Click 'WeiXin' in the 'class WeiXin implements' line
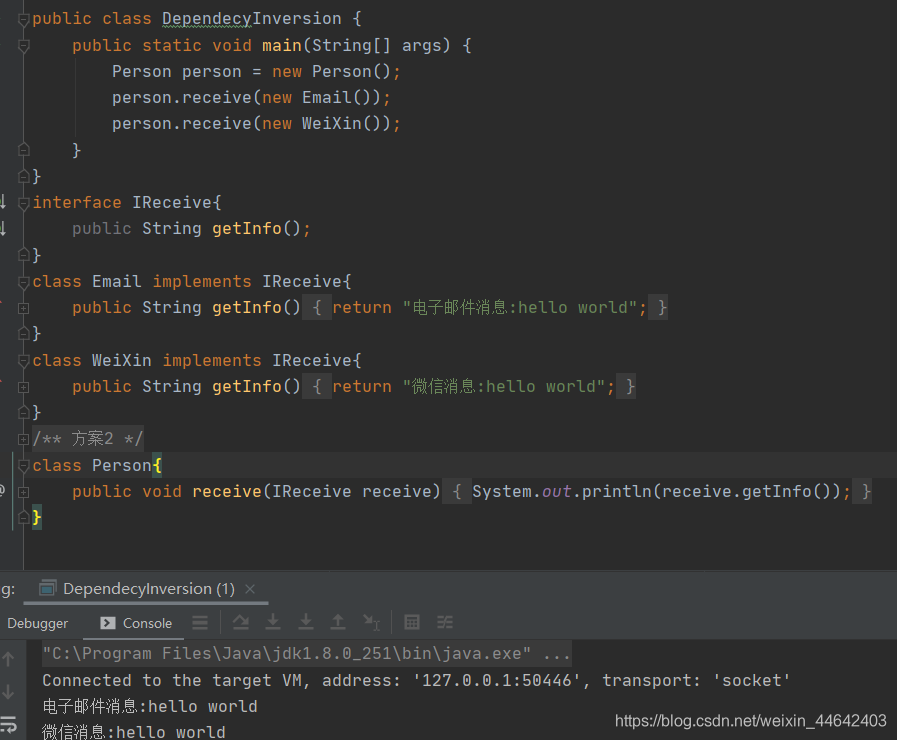Viewport: 897px width, 740px height. point(122,360)
